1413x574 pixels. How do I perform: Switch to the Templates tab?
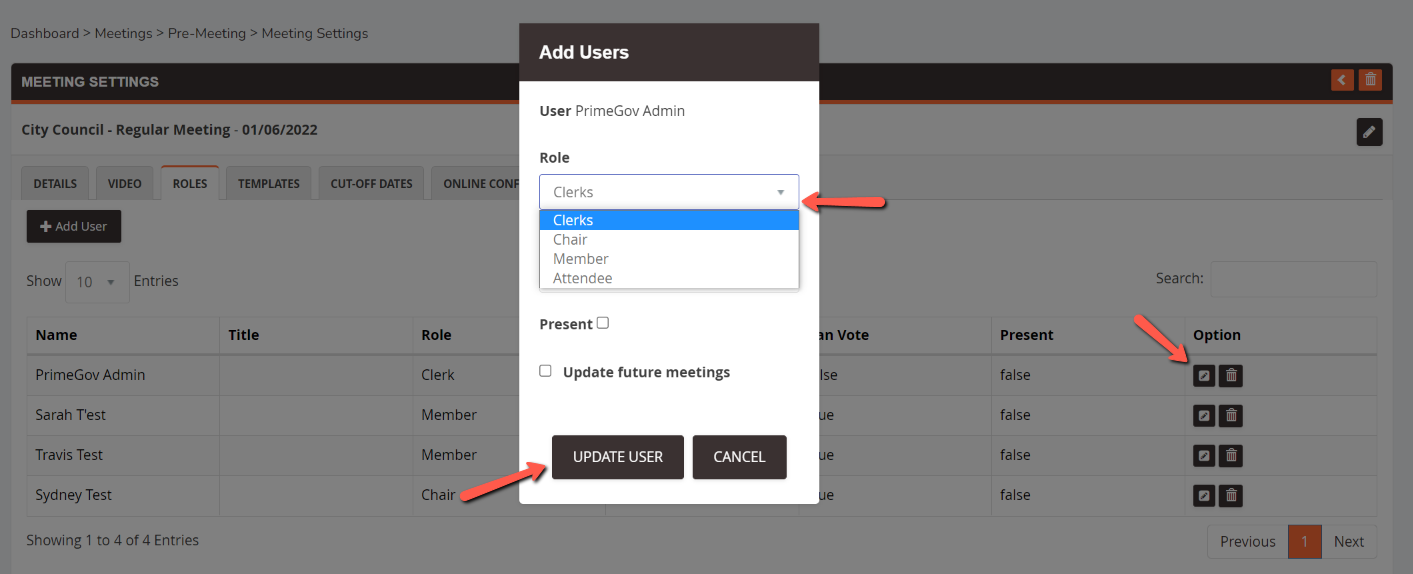[269, 183]
